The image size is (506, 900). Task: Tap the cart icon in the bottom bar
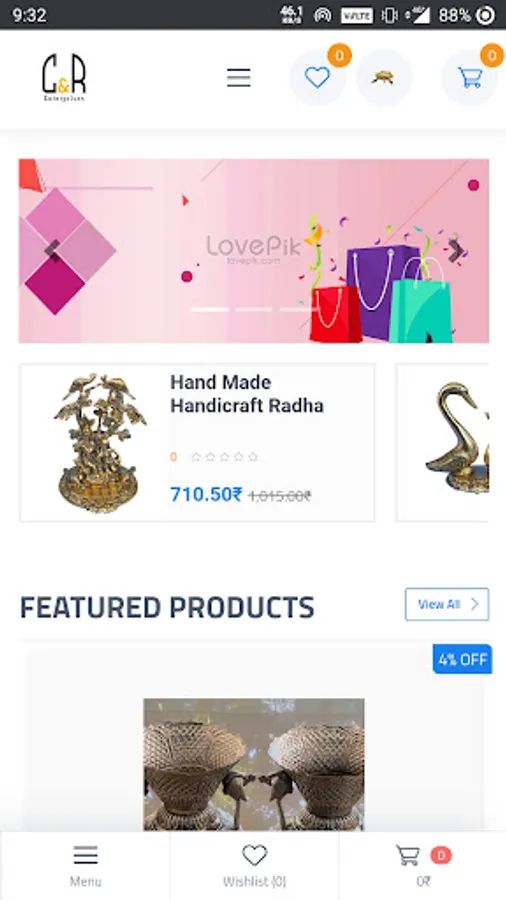[x=408, y=856]
